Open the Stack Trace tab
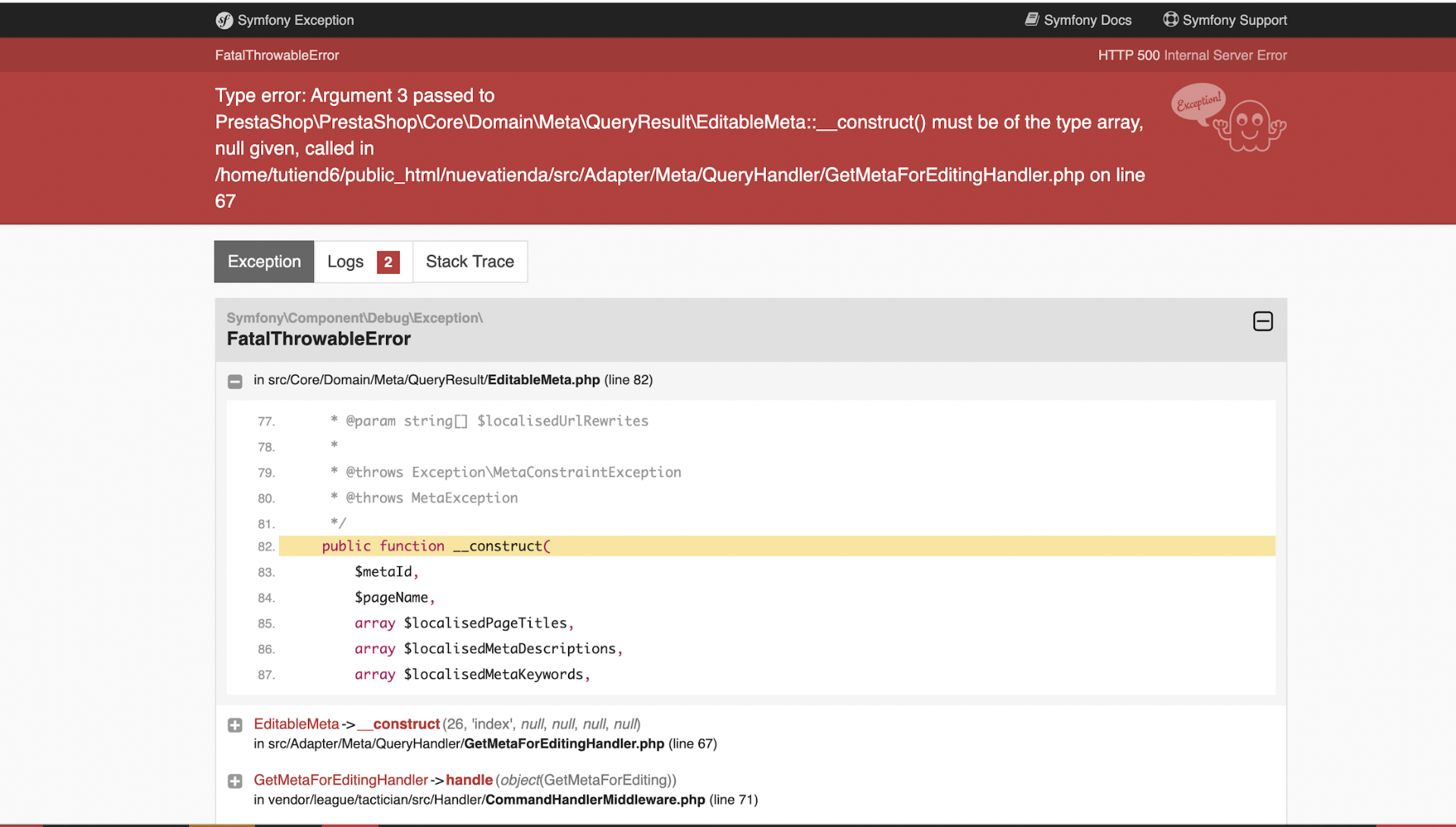Image resolution: width=1456 pixels, height=827 pixels. (x=469, y=262)
